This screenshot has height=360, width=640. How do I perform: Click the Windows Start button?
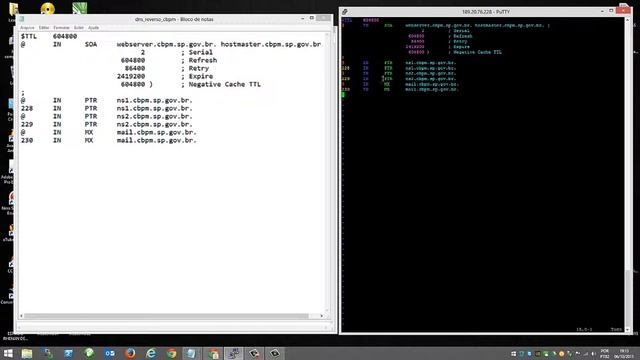coord(8,353)
